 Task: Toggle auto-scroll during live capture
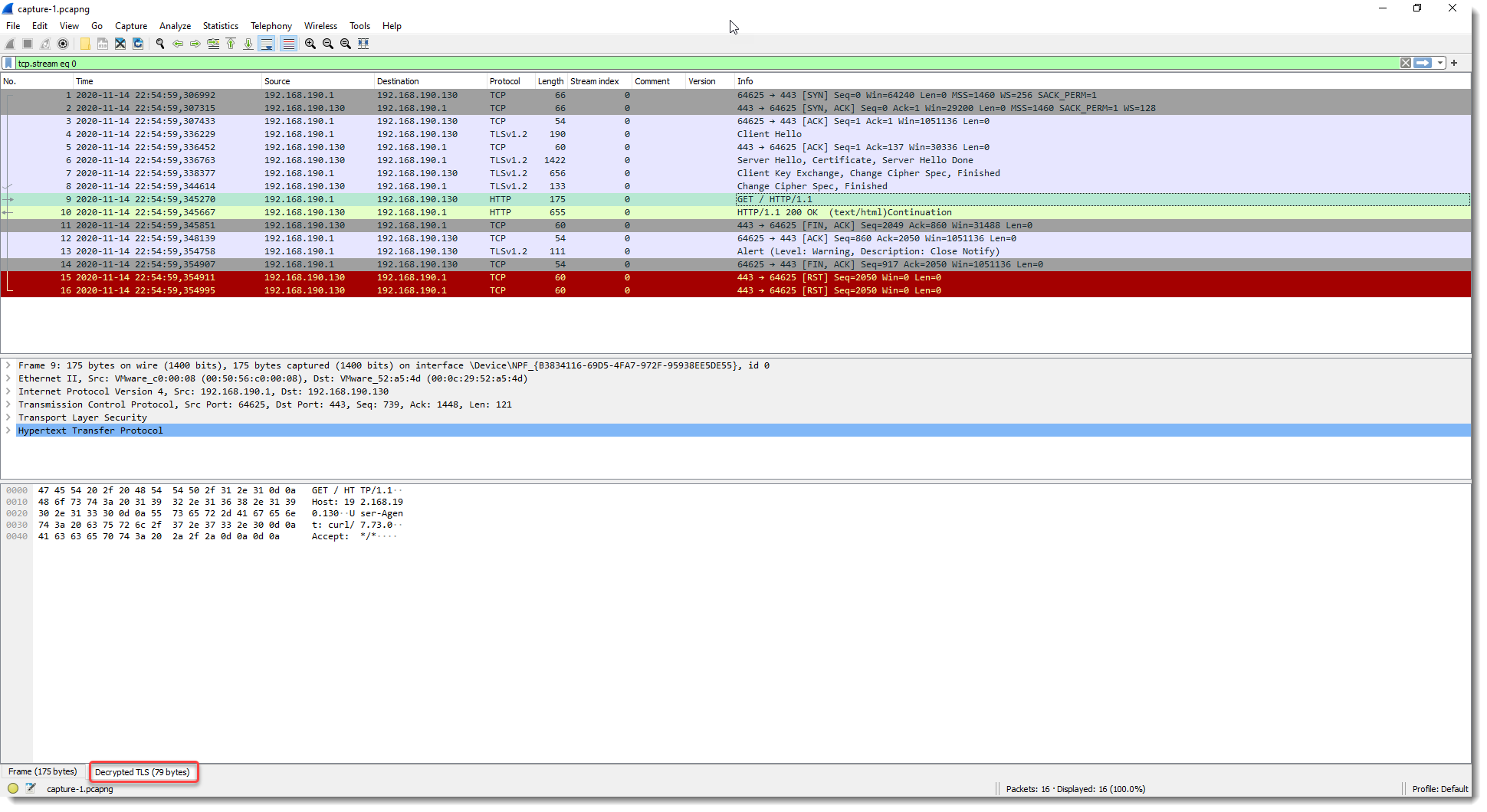pyautogui.click(x=267, y=44)
